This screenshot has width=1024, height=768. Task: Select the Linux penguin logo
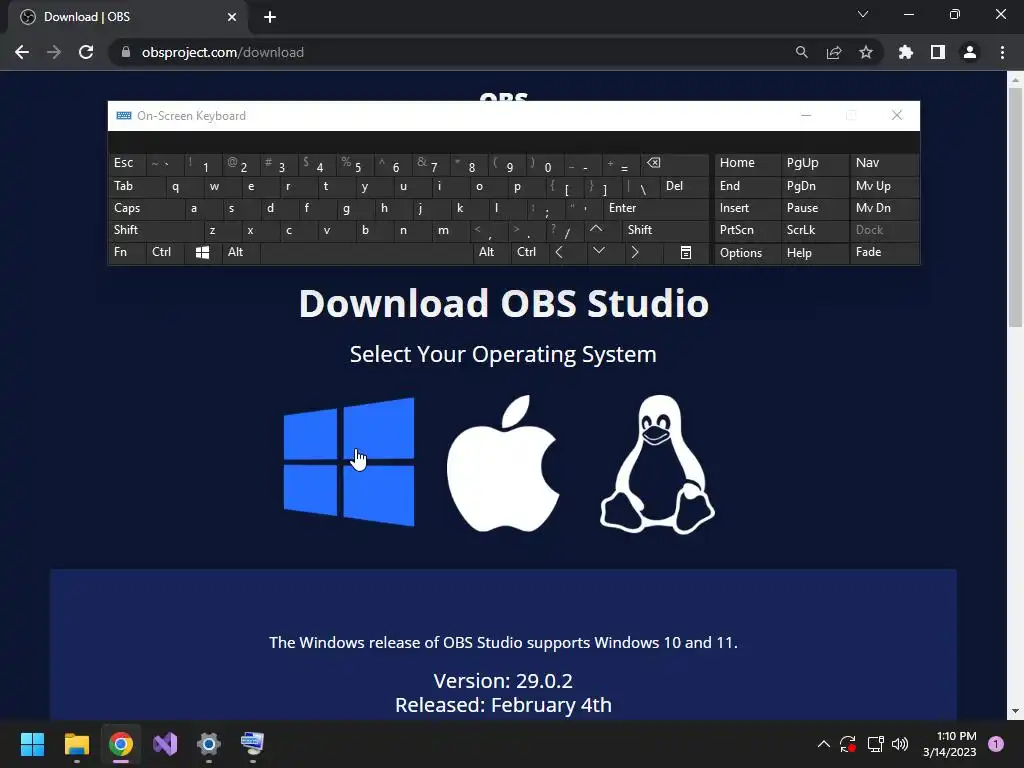657,464
